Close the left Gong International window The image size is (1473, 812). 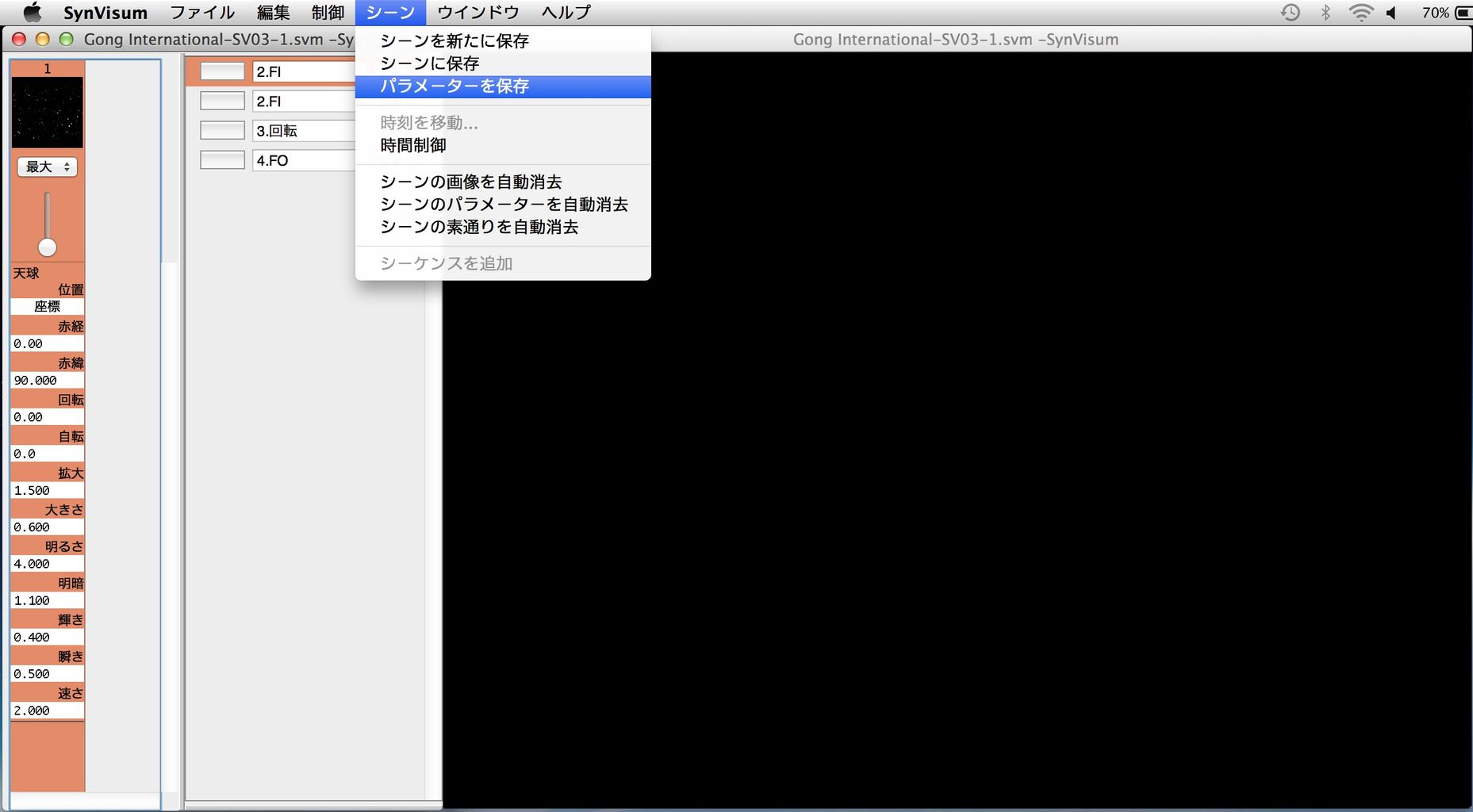tap(19, 40)
